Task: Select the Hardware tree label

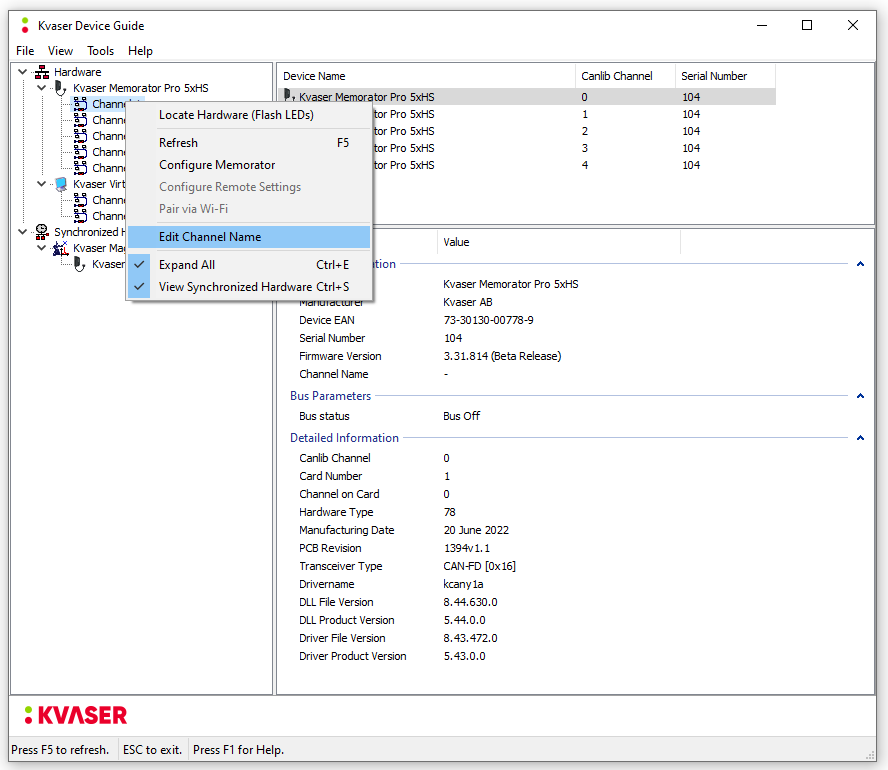Action: (78, 72)
